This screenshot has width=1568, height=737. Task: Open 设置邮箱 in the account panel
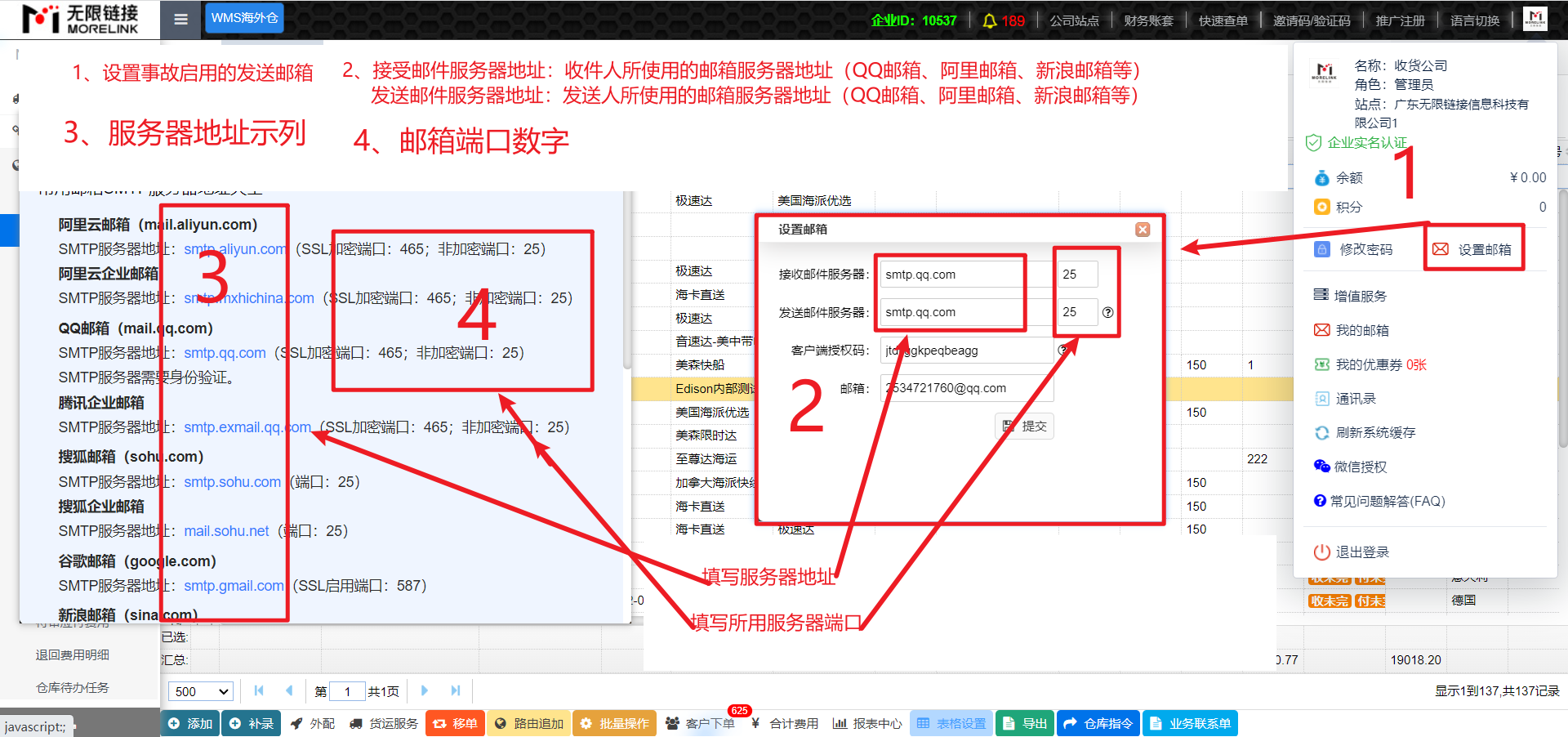pos(1473,249)
